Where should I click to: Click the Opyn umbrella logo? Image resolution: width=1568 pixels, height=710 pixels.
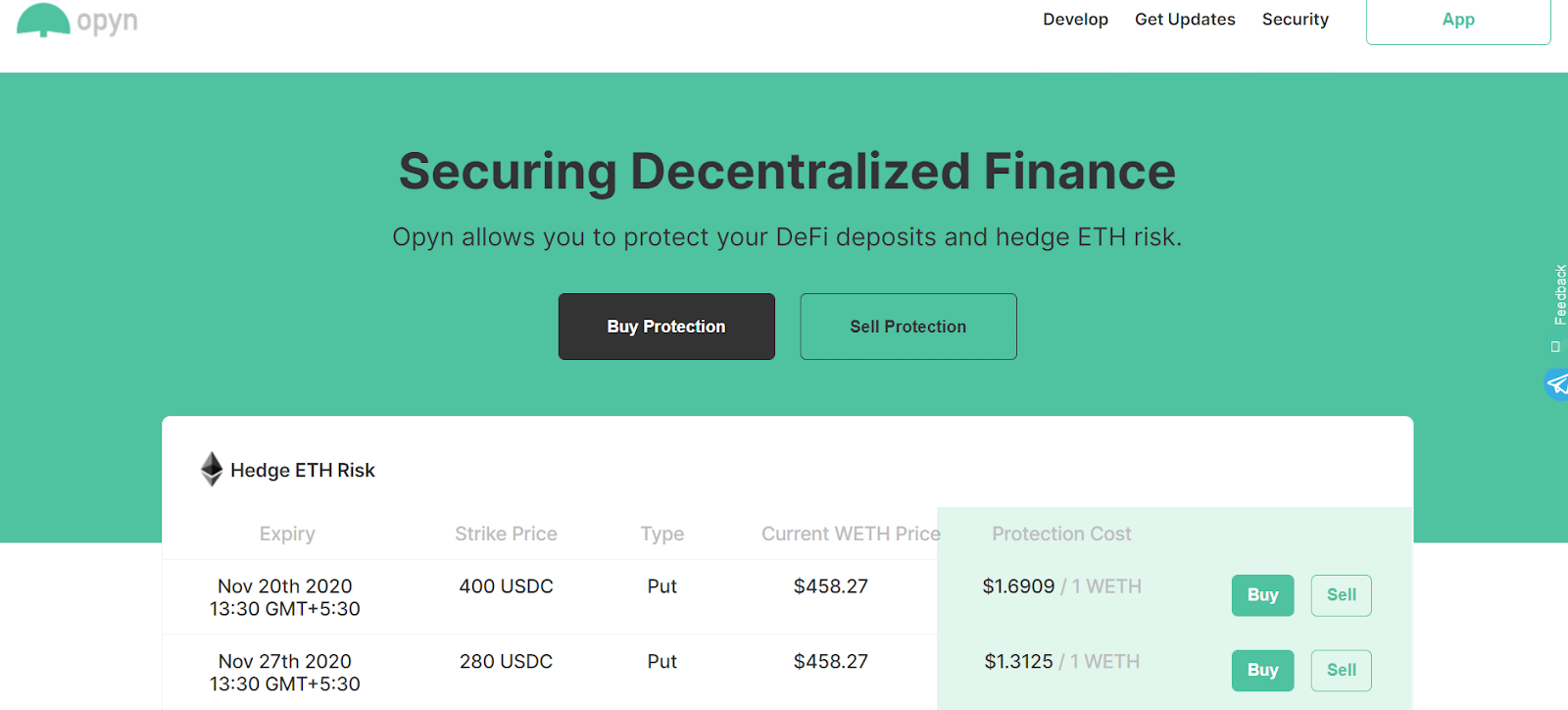[43, 20]
